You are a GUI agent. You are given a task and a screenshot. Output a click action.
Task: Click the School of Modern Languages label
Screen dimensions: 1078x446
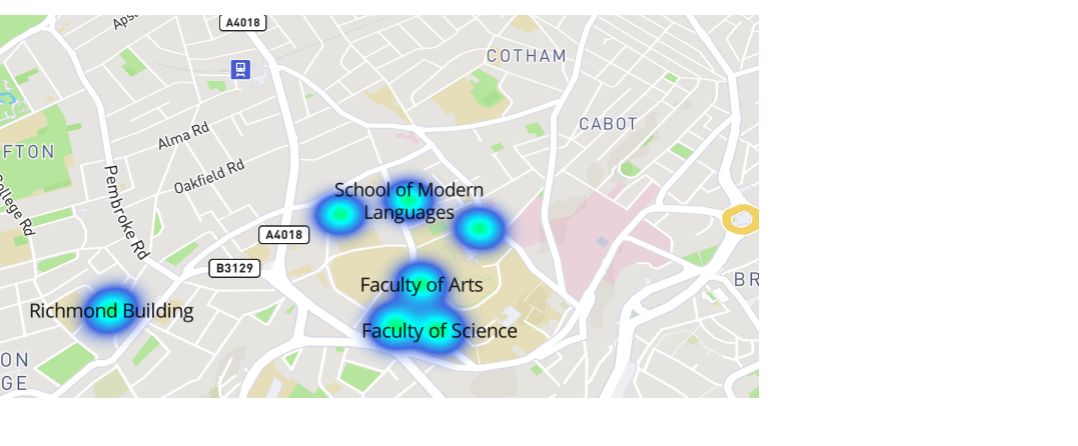point(409,200)
